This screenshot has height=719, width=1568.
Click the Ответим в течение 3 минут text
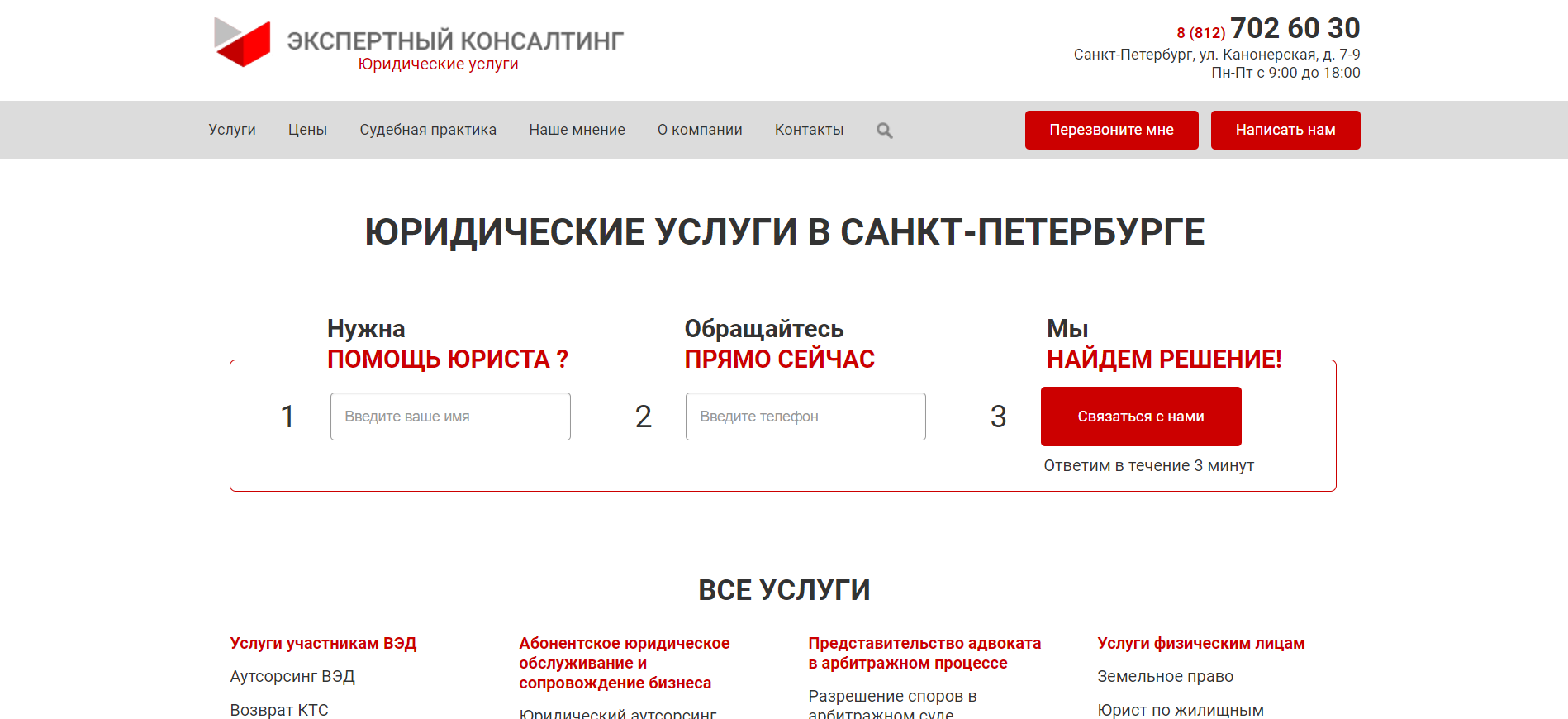(1148, 465)
